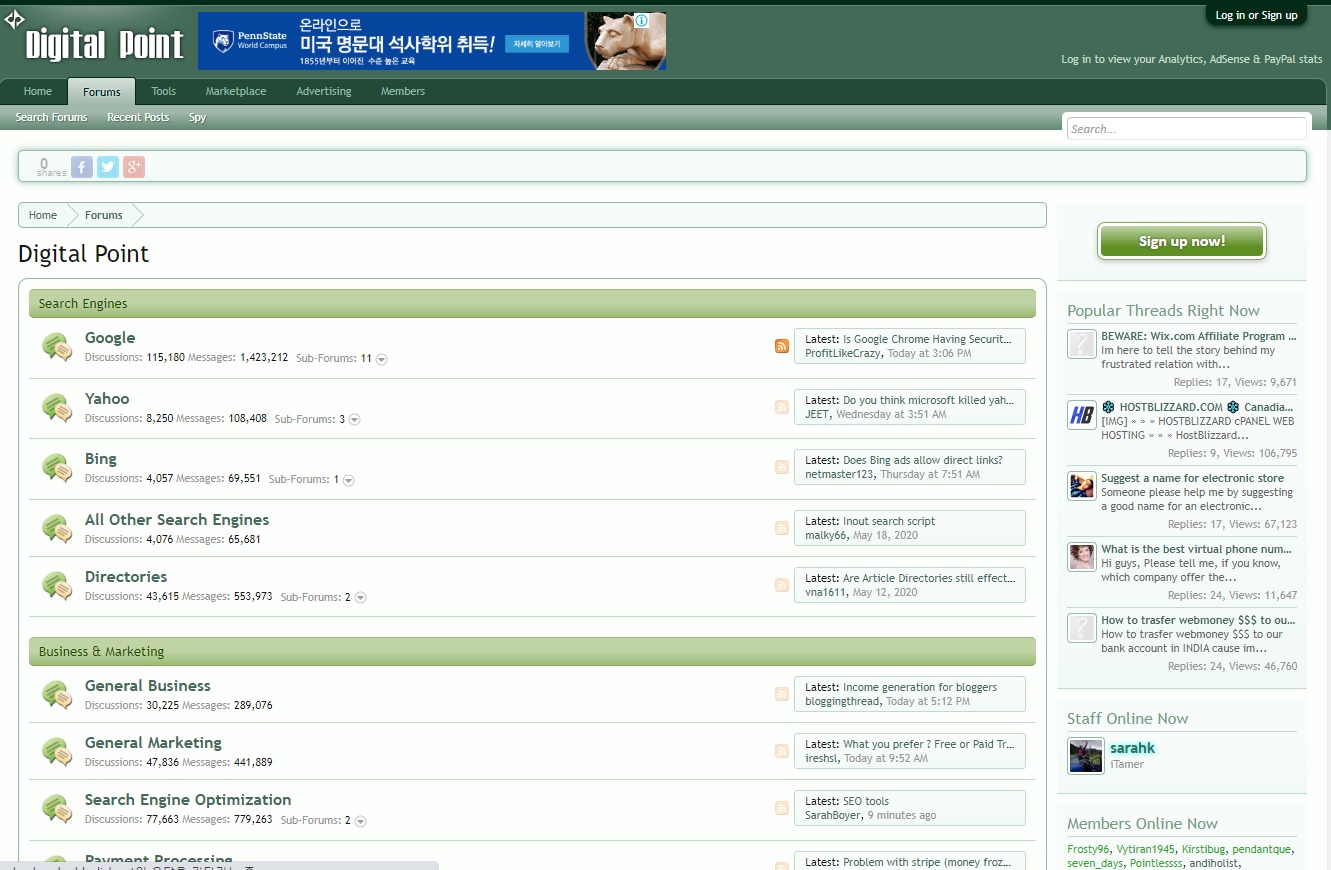1331x870 pixels.
Task: Click the Search input field
Action: click(x=1186, y=129)
